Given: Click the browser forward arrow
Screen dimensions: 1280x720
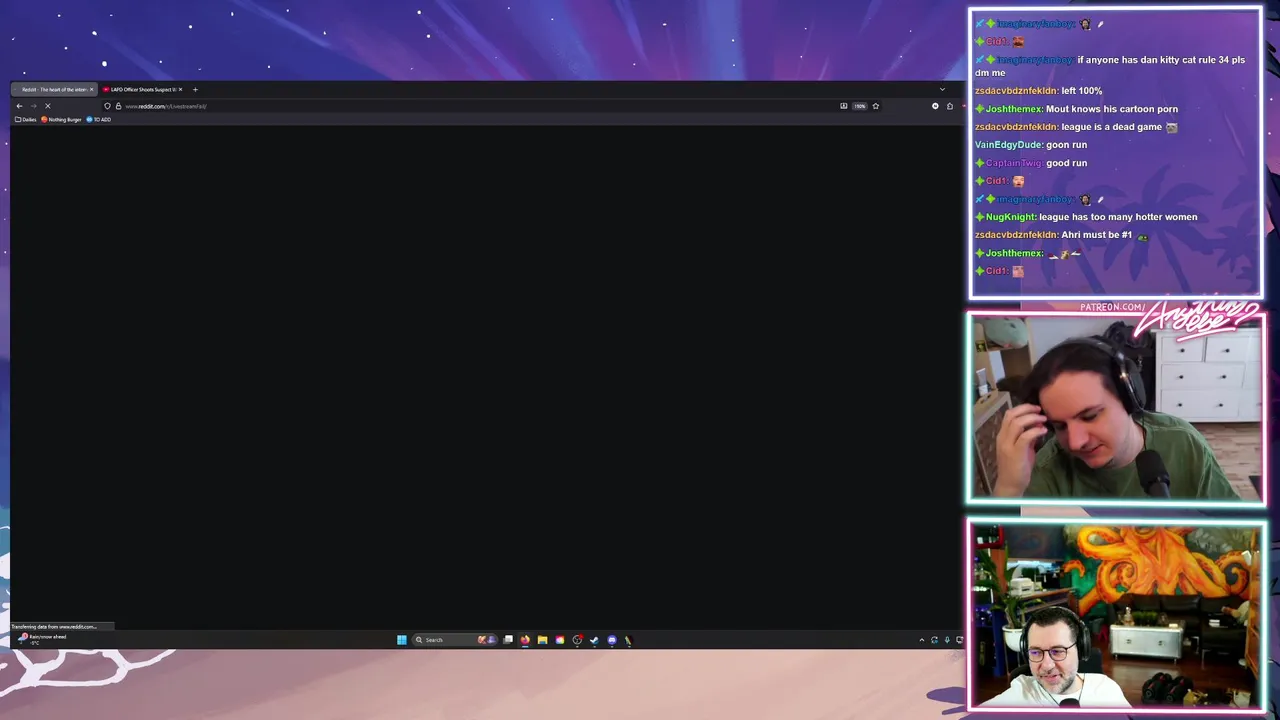Looking at the screenshot, I should (33, 106).
